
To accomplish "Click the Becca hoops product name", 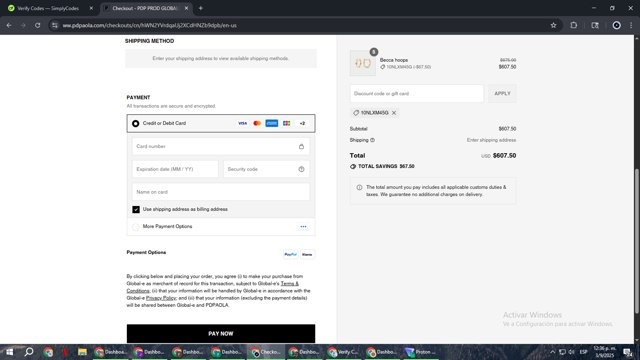I will coord(394,60).
